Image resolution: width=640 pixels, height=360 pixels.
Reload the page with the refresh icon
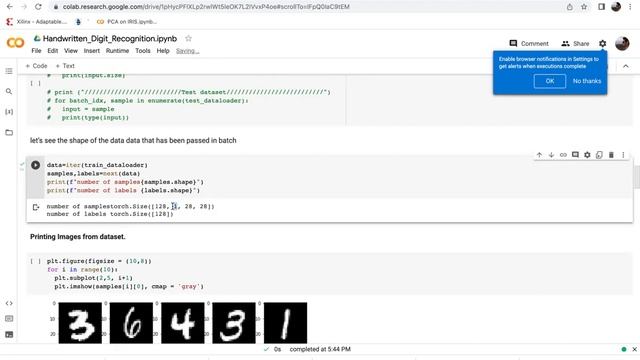[38, 7]
